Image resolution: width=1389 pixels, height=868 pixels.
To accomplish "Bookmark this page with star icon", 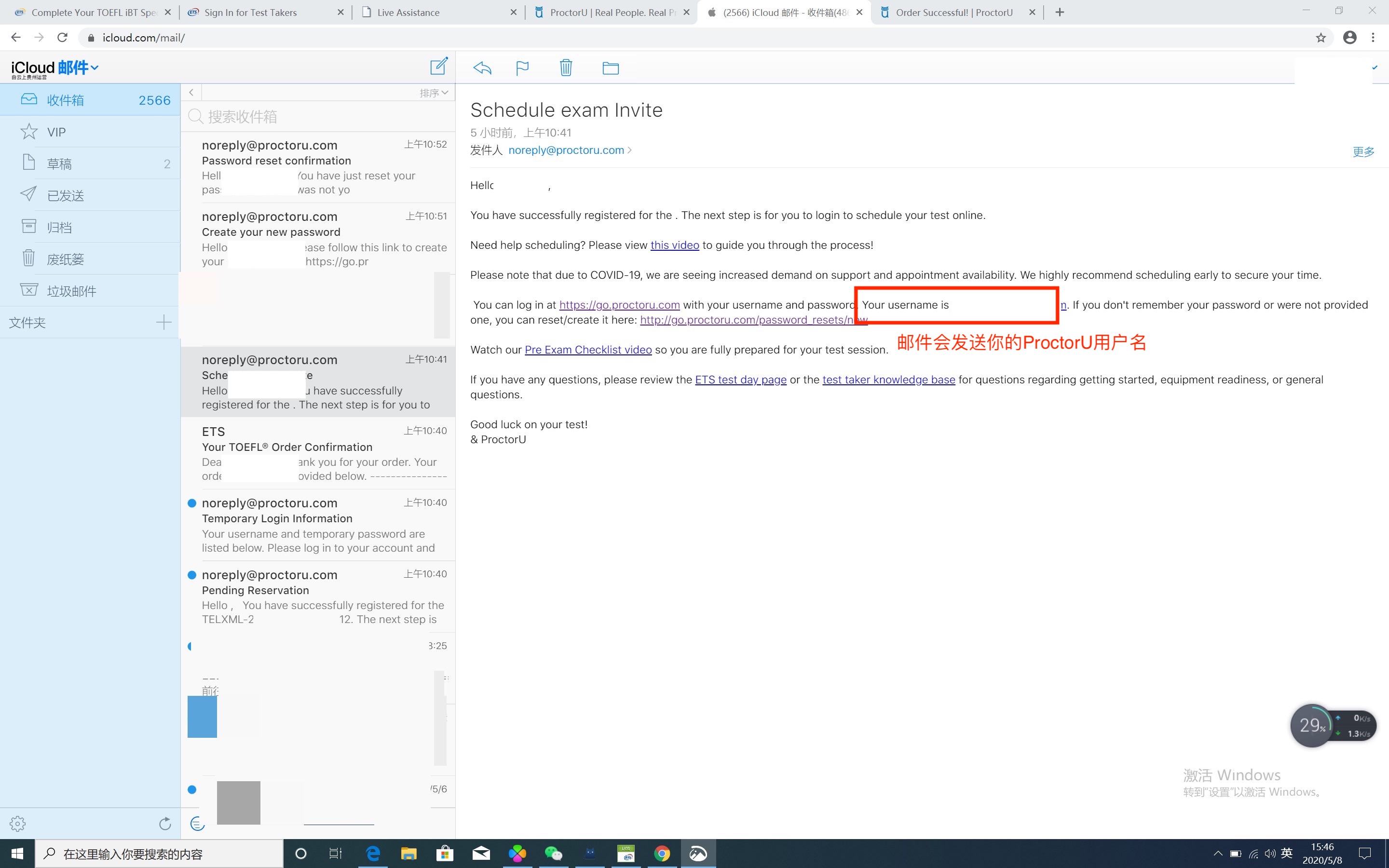I will [x=1321, y=37].
